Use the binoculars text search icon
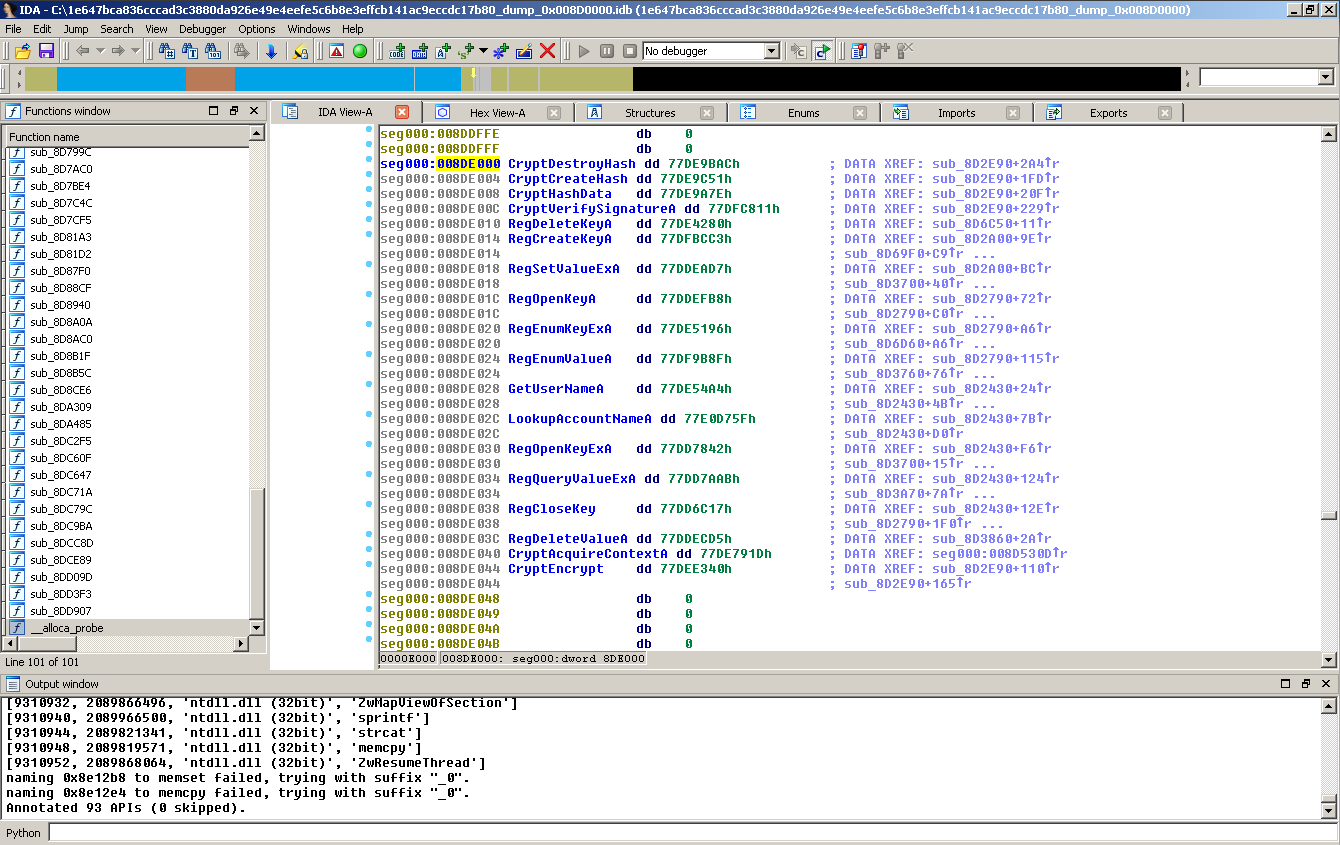The image size is (1340, 845). coord(189,50)
